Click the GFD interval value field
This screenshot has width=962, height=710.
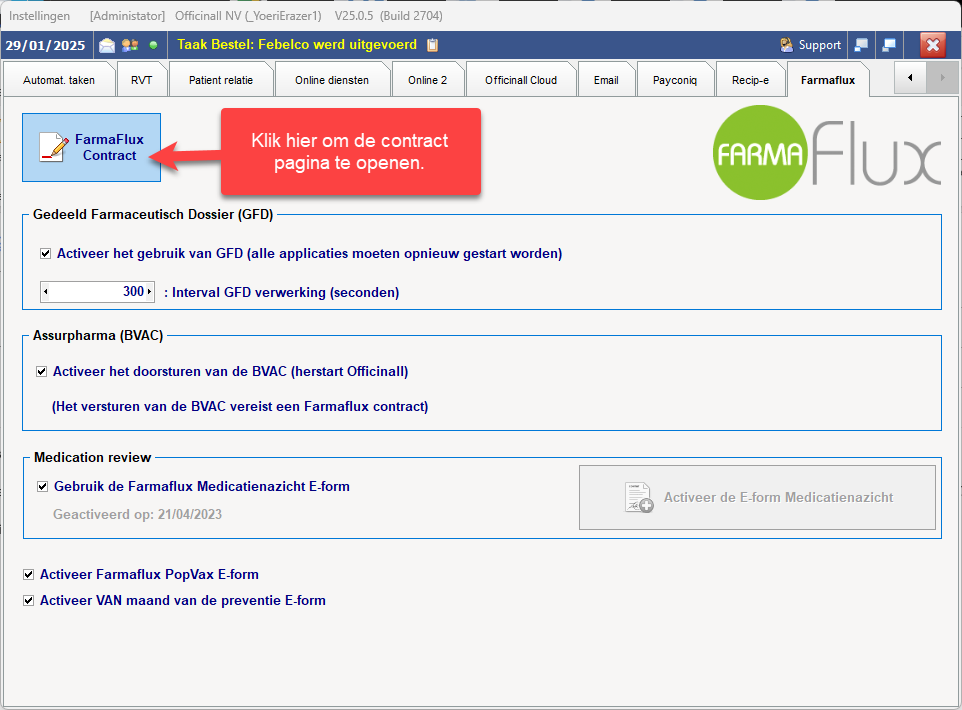[x=98, y=292]
